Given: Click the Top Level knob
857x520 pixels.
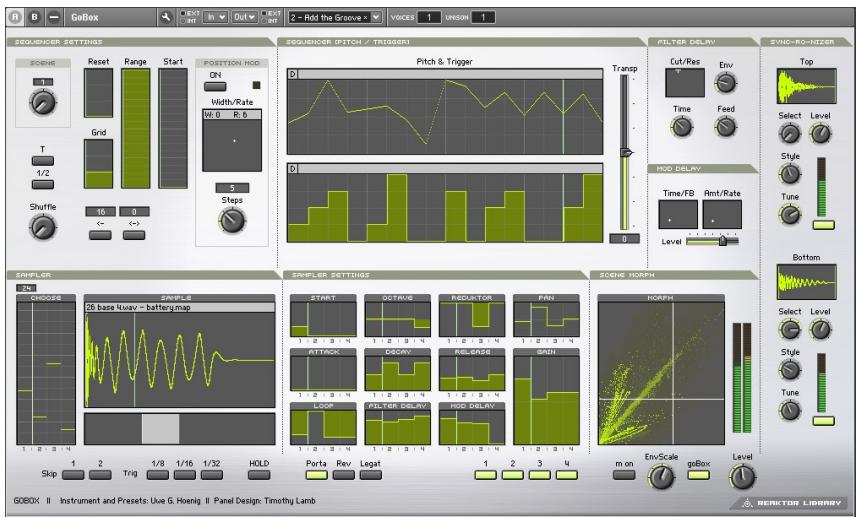Looking at the screenshot, I should (x=820, y=133).
